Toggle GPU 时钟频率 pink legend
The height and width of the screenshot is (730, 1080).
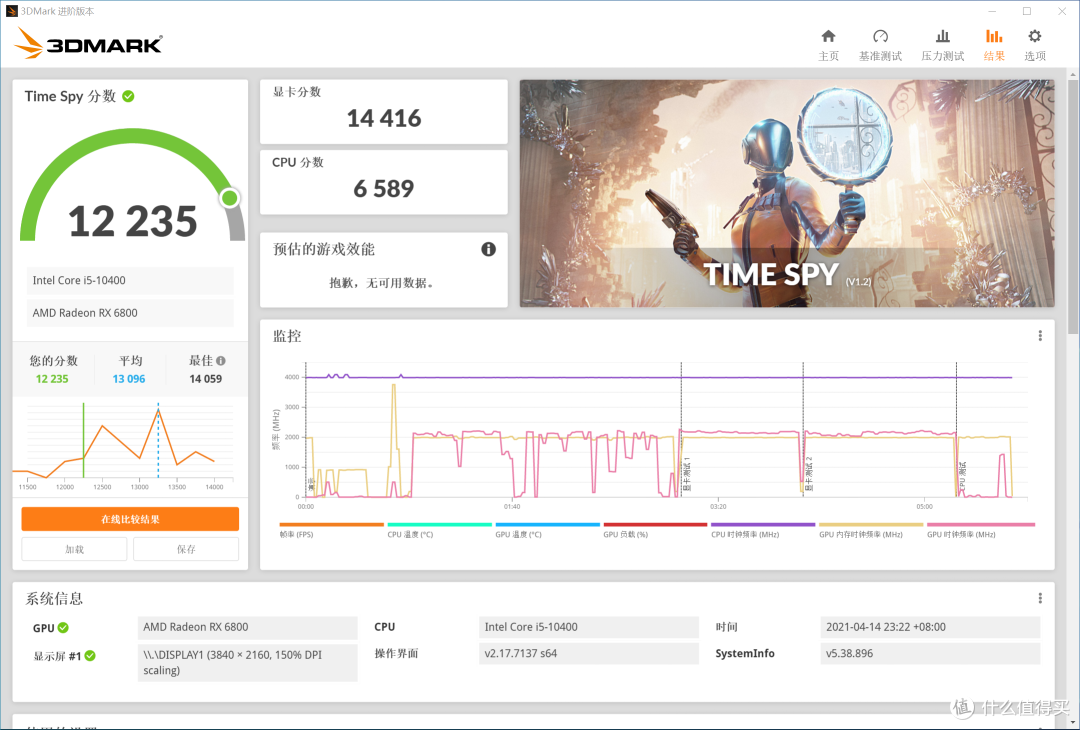[x=981, y=530]
